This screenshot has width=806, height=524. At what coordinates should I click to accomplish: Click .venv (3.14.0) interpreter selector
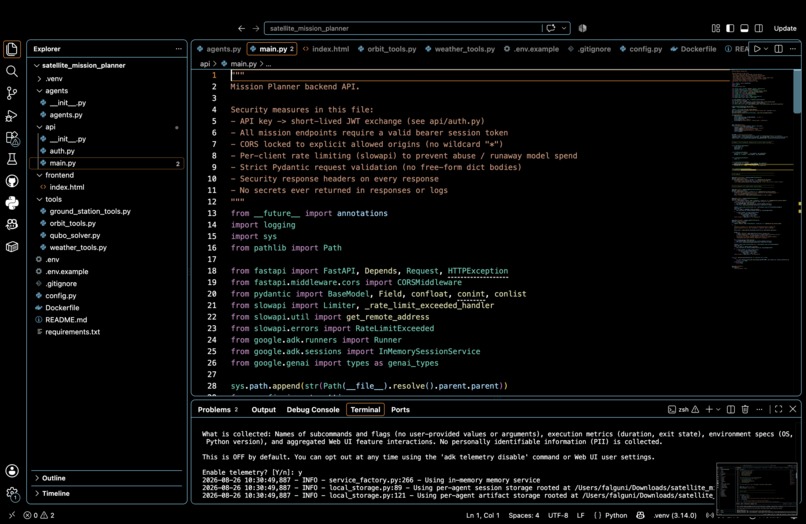[675, 515]
